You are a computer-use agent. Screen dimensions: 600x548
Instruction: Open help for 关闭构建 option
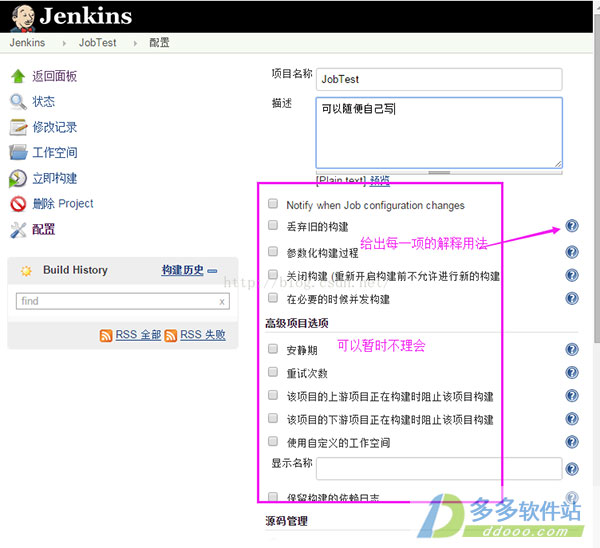[572, 275]
